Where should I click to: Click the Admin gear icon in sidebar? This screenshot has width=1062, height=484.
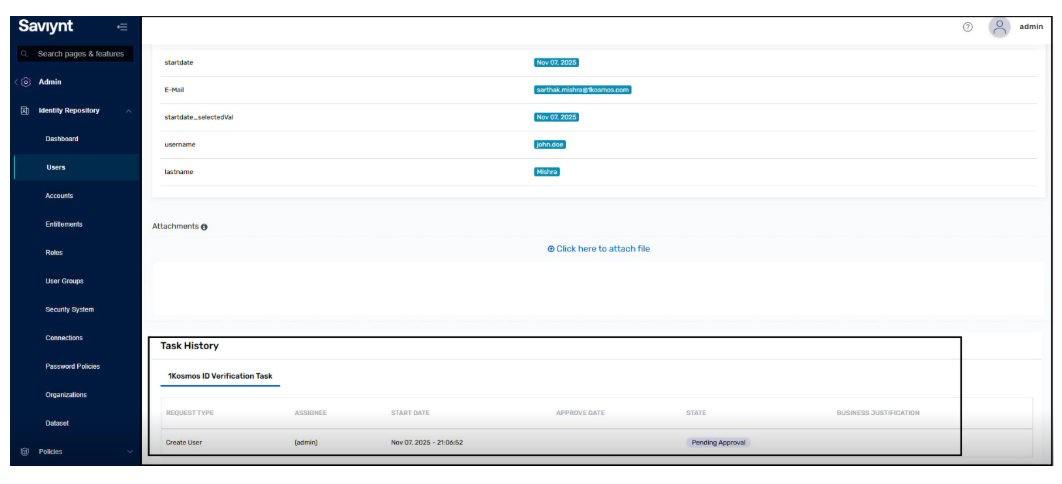point(26,82)
